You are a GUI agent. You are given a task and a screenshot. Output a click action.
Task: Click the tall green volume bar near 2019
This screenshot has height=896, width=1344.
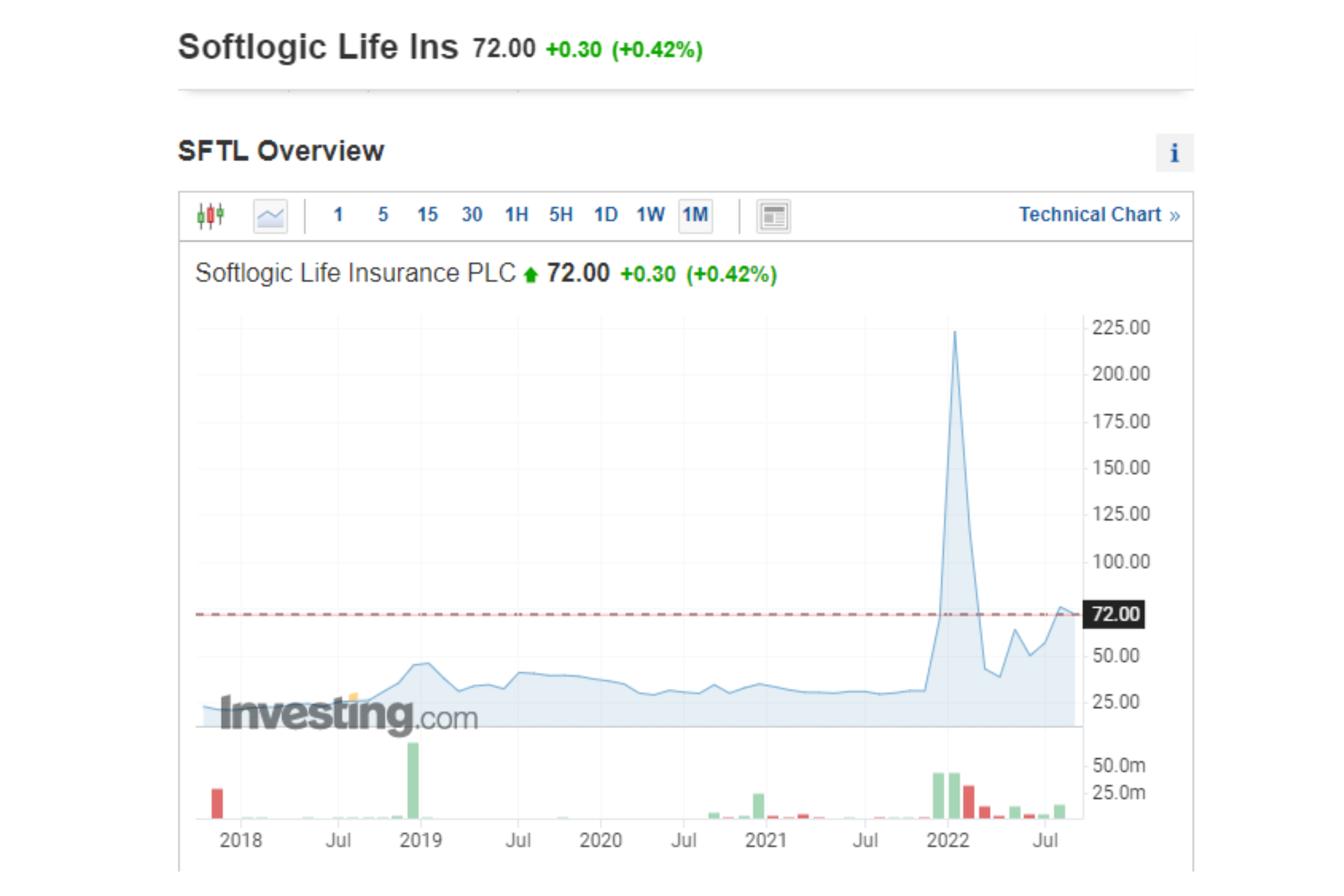[x=413, y=780]
